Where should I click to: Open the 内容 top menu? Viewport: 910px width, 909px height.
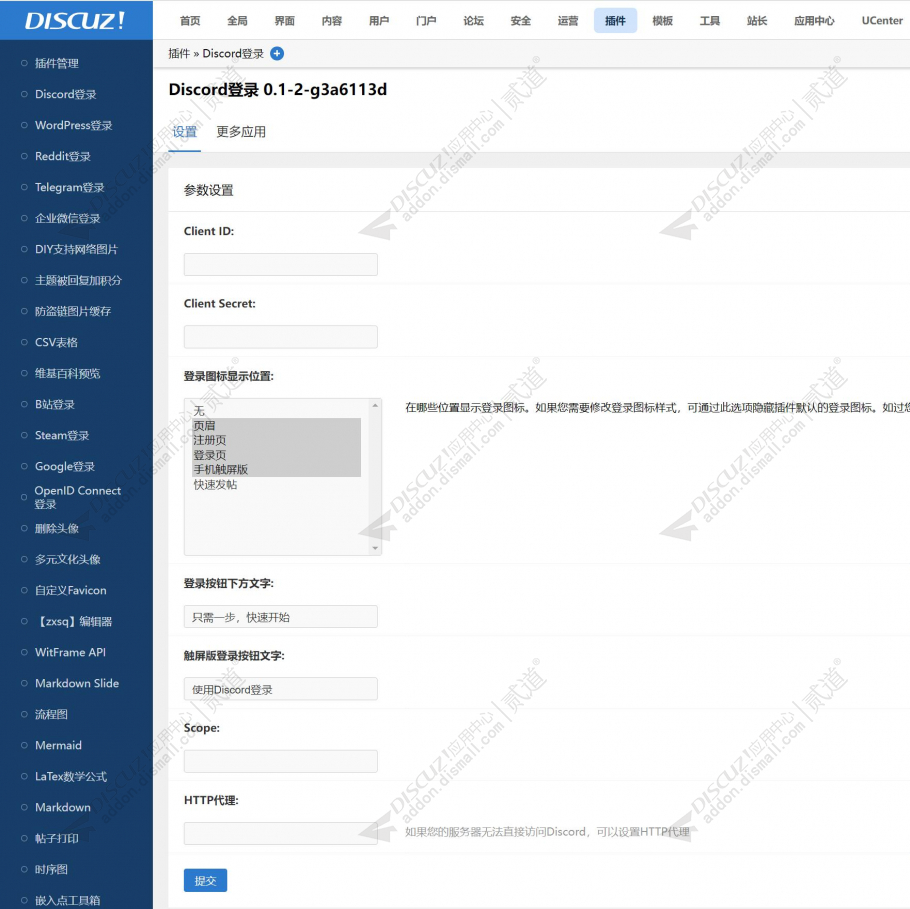point(331,20)
